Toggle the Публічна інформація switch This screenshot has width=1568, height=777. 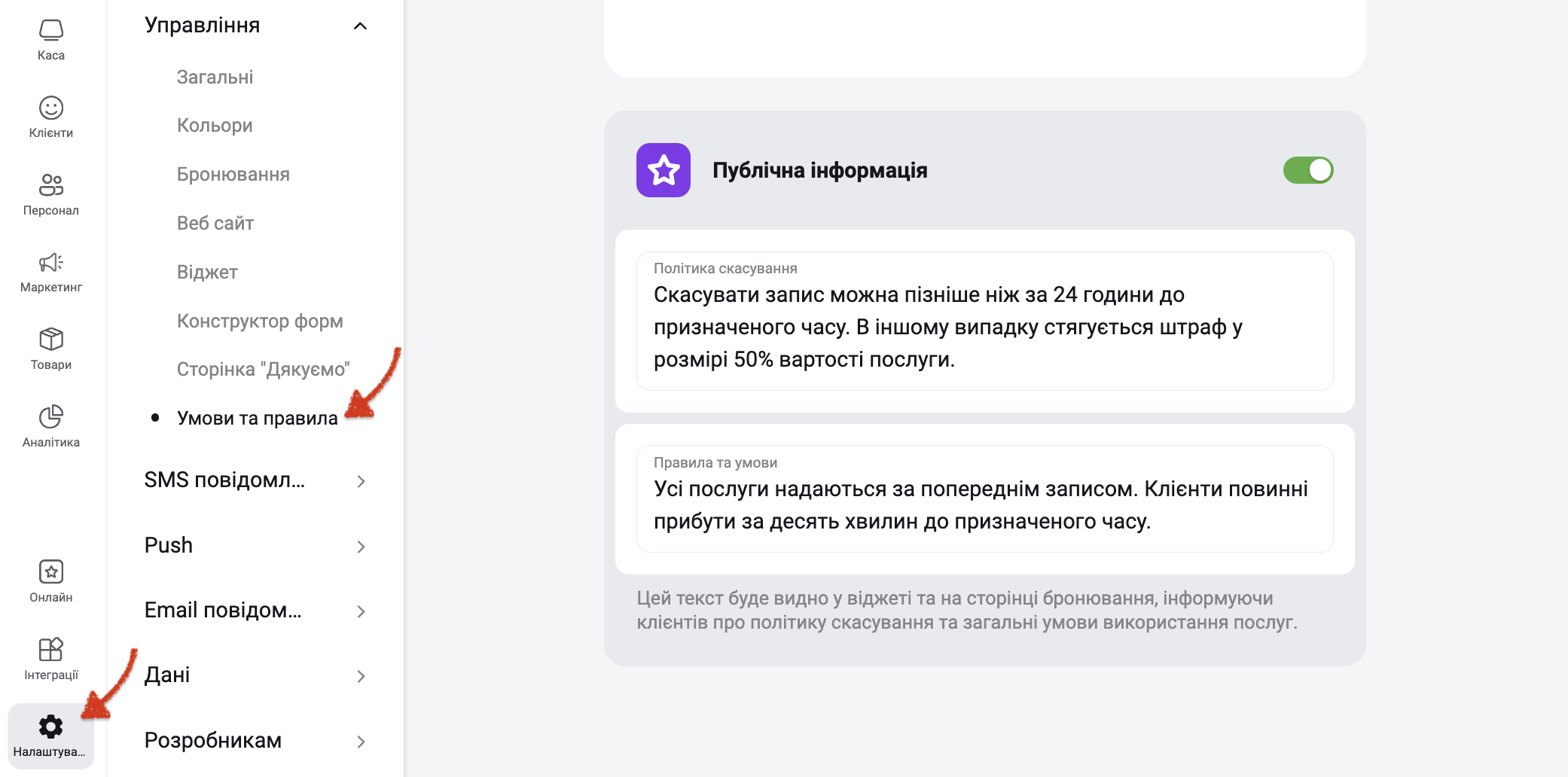tap(1308, 170)
